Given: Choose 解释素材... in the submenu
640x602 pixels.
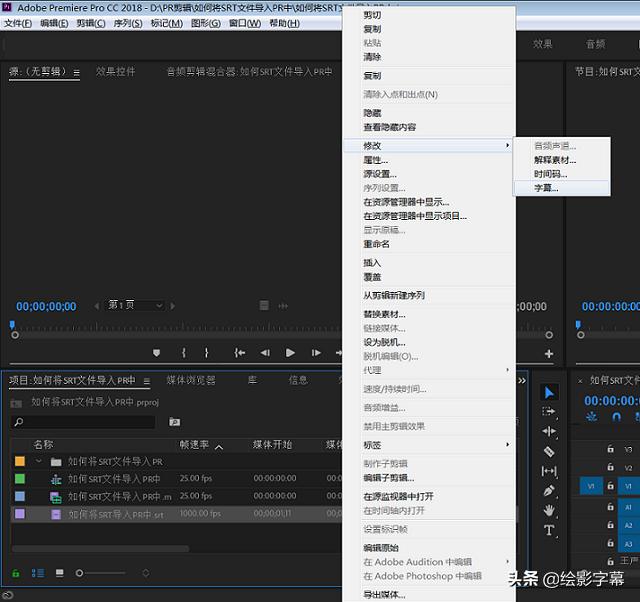Looking at the screenshot, I should (561, 160).
